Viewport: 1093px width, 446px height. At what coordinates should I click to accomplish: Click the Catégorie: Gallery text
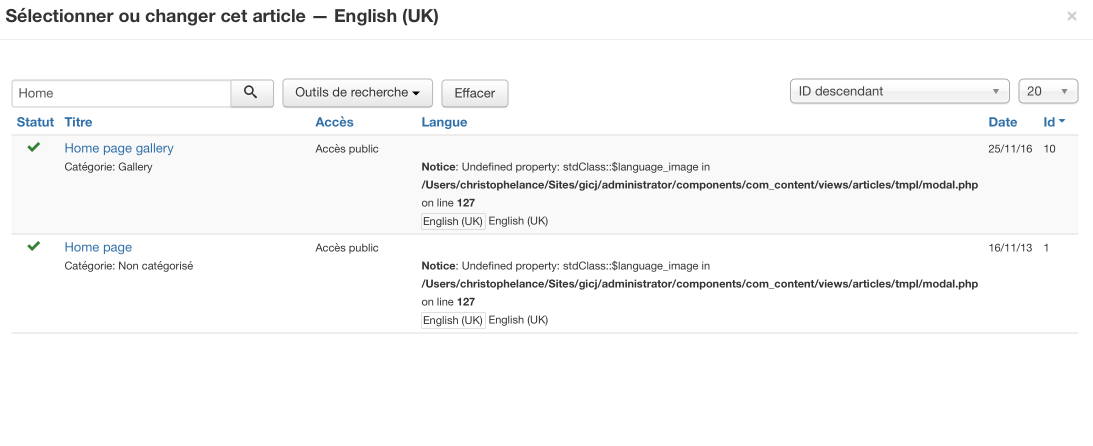[x=108, y=167]
